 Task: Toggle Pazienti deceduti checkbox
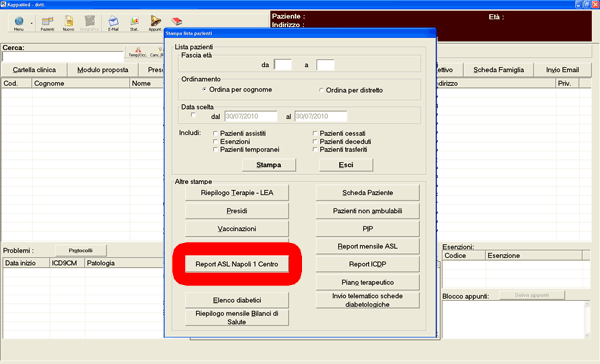315,142
